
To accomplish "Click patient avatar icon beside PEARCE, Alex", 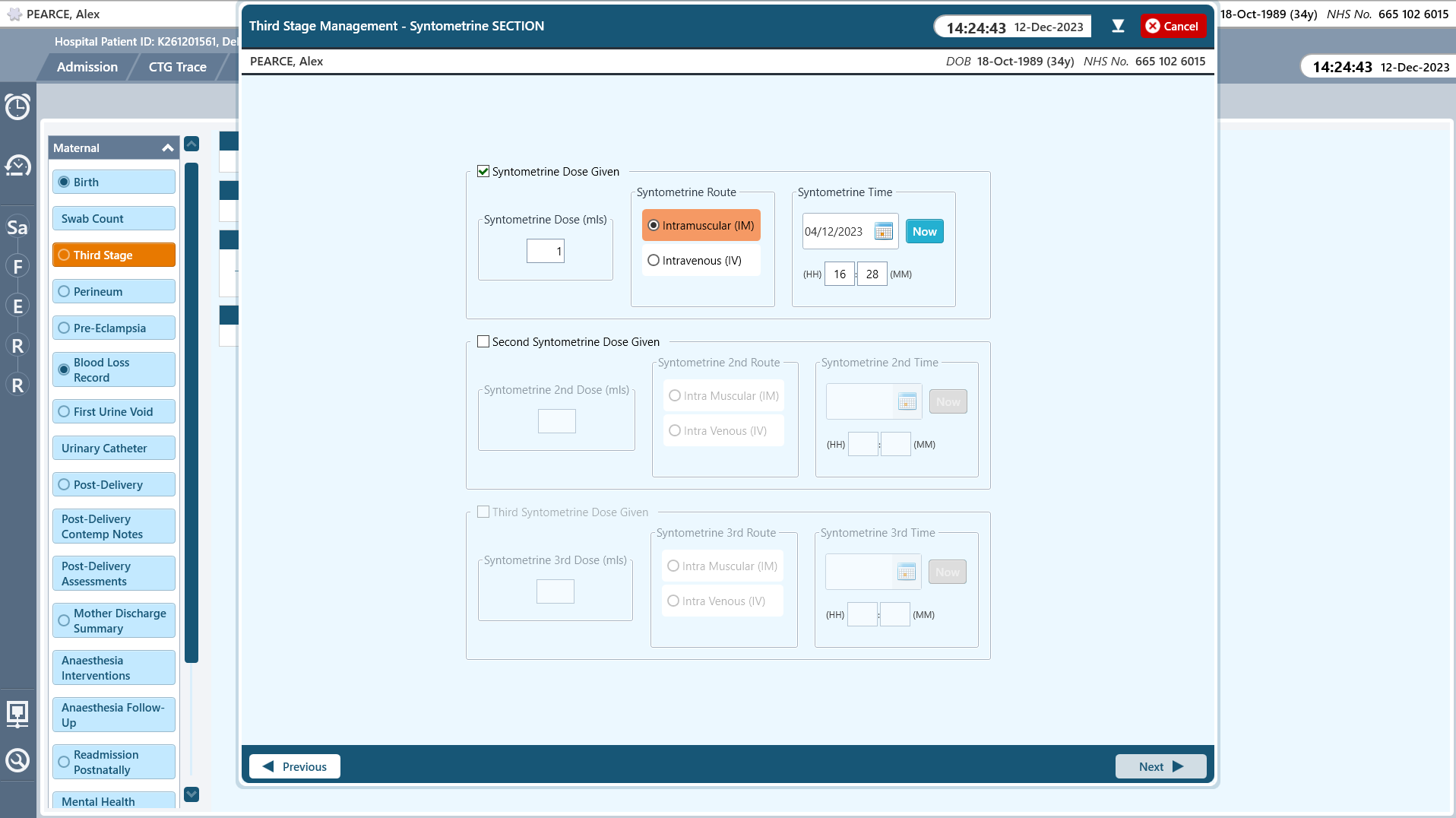I will coord(14,14).
